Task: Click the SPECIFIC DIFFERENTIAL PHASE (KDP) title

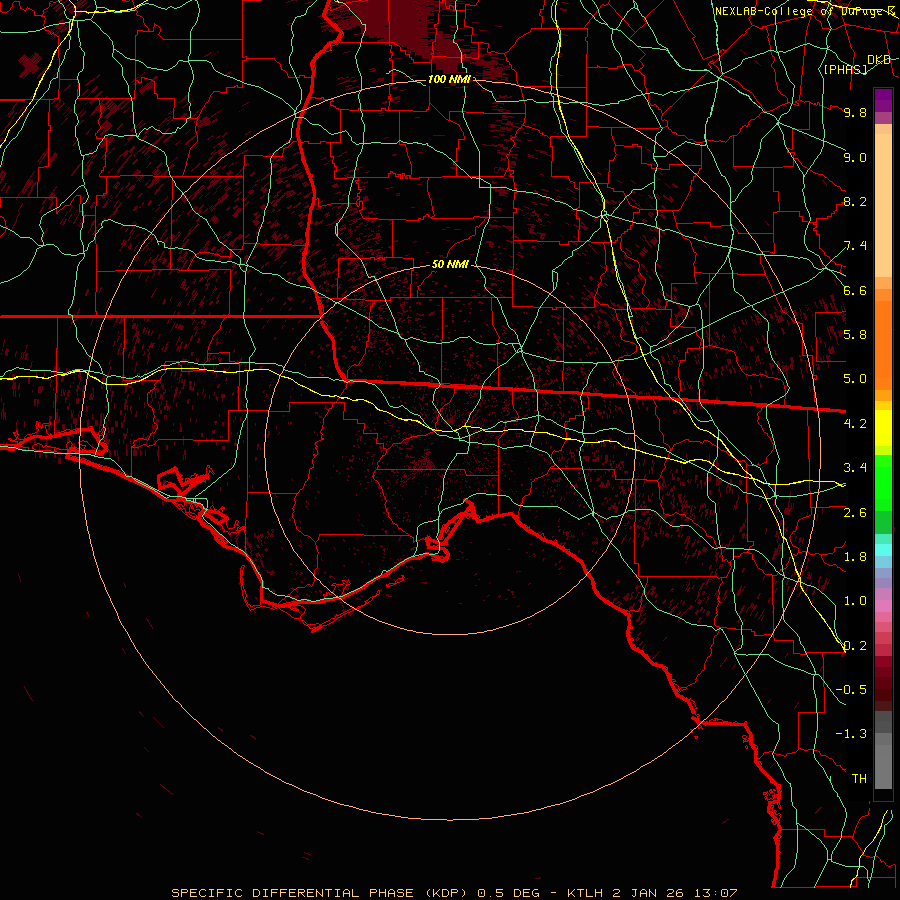Action: 321,893
